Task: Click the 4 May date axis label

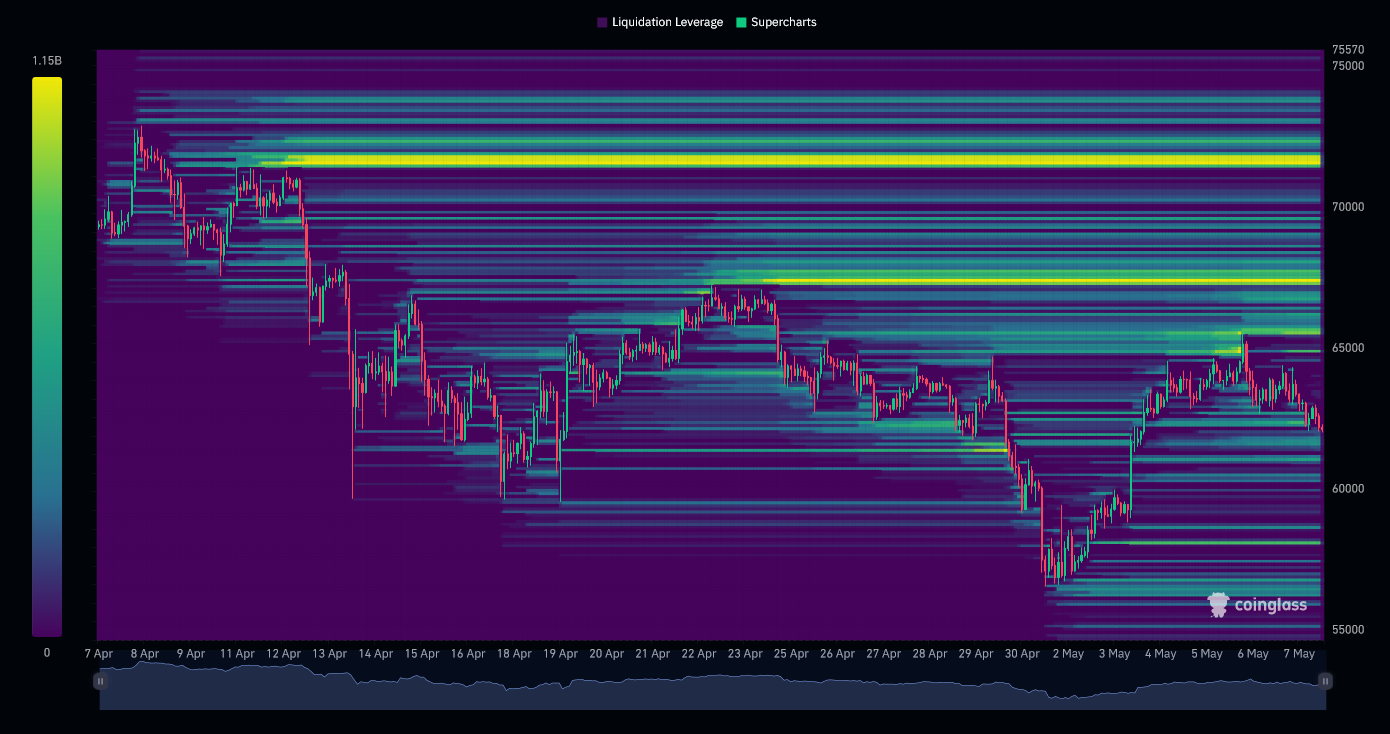Action: click(1160, 654)
